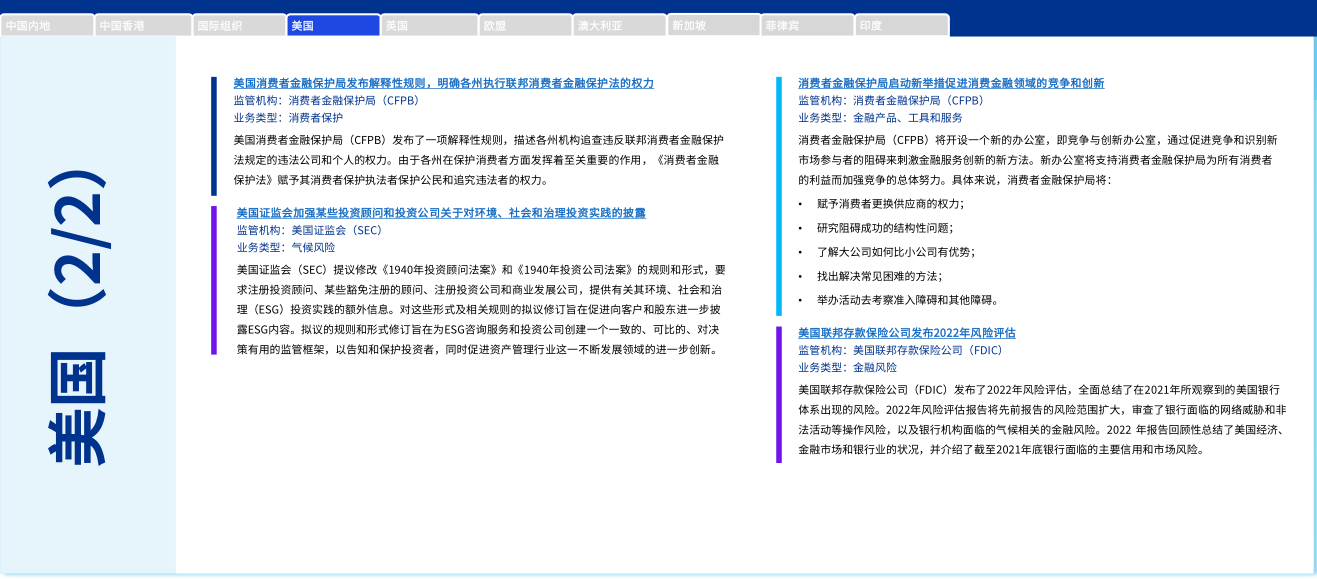The image size is (1317, 579).
Task: Open the gray 美国 tab beside 欧盟
Action: [427, 26]
